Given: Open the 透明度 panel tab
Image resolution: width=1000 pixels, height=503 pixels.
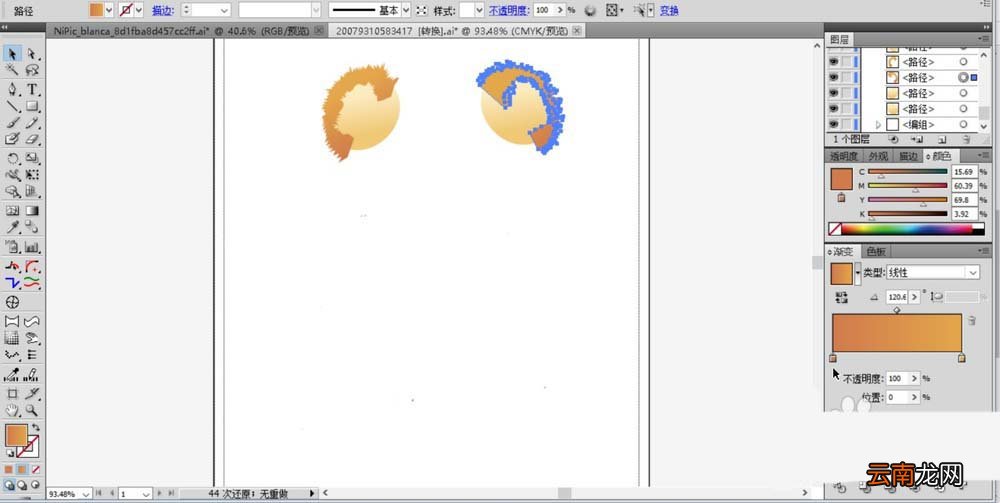Looking at the screenshot, I should tap(844, 156).
